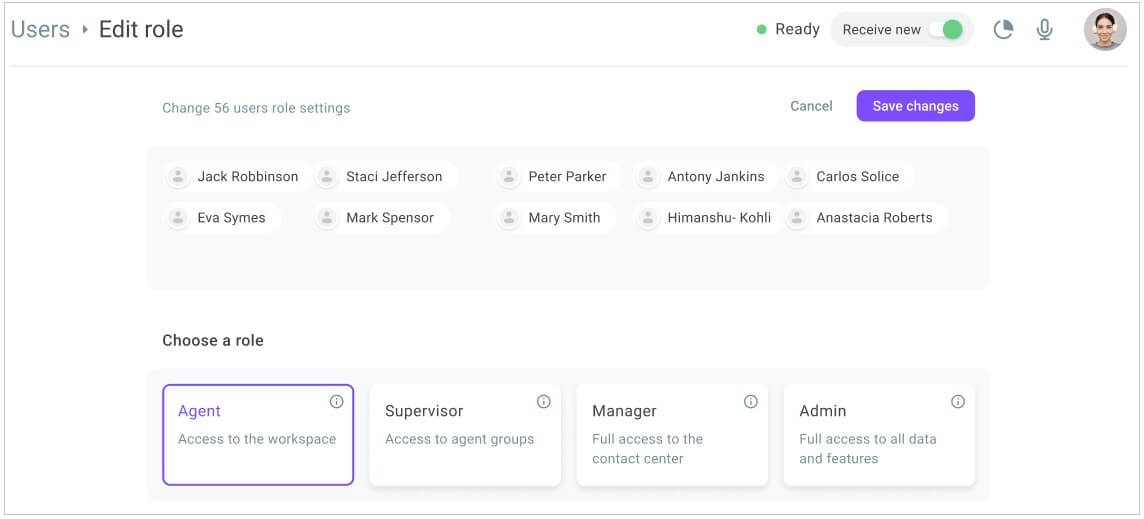Click 'Full access to the contact center' text

click(648, 449)
